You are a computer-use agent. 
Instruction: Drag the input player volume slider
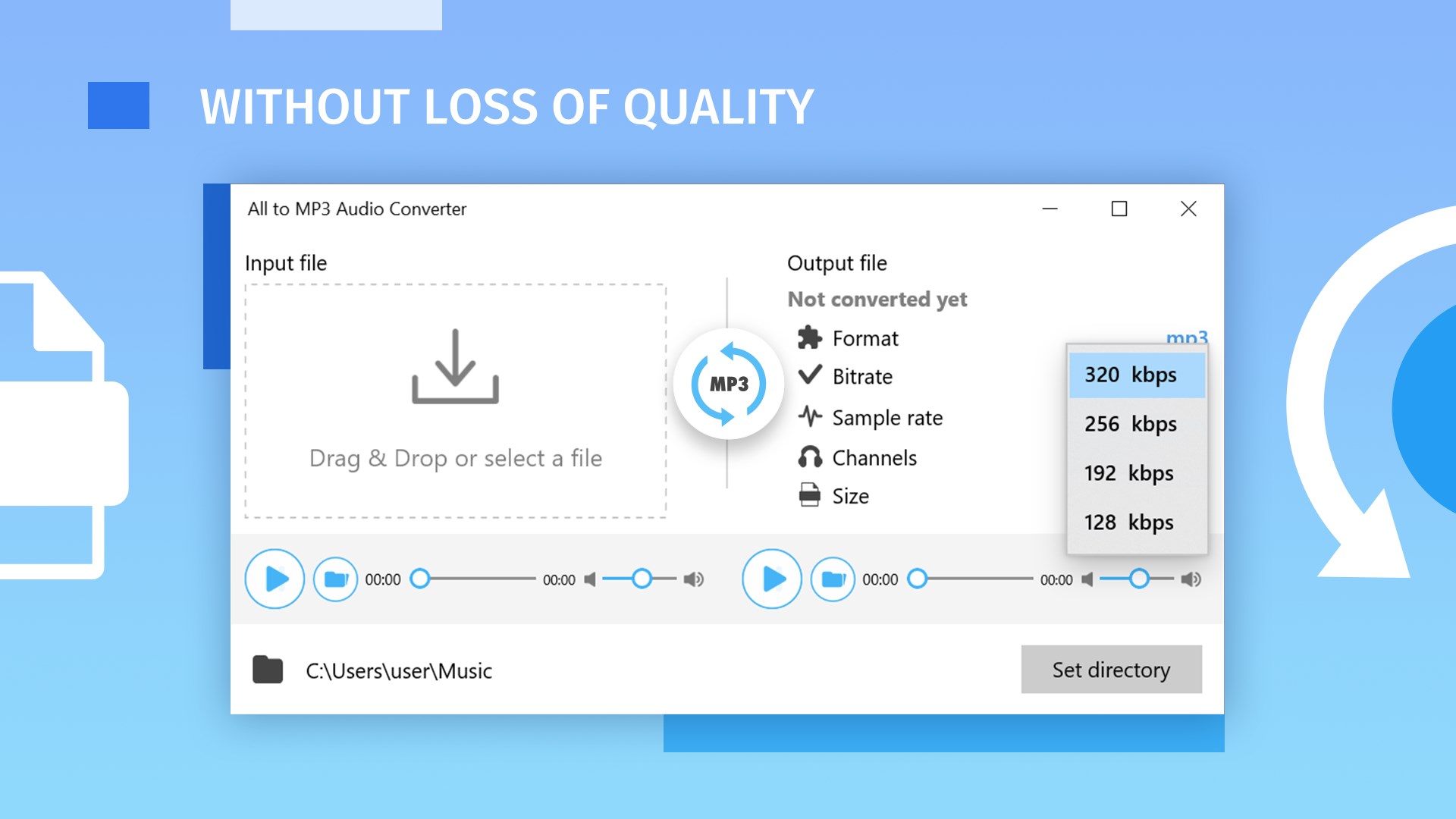641,578
